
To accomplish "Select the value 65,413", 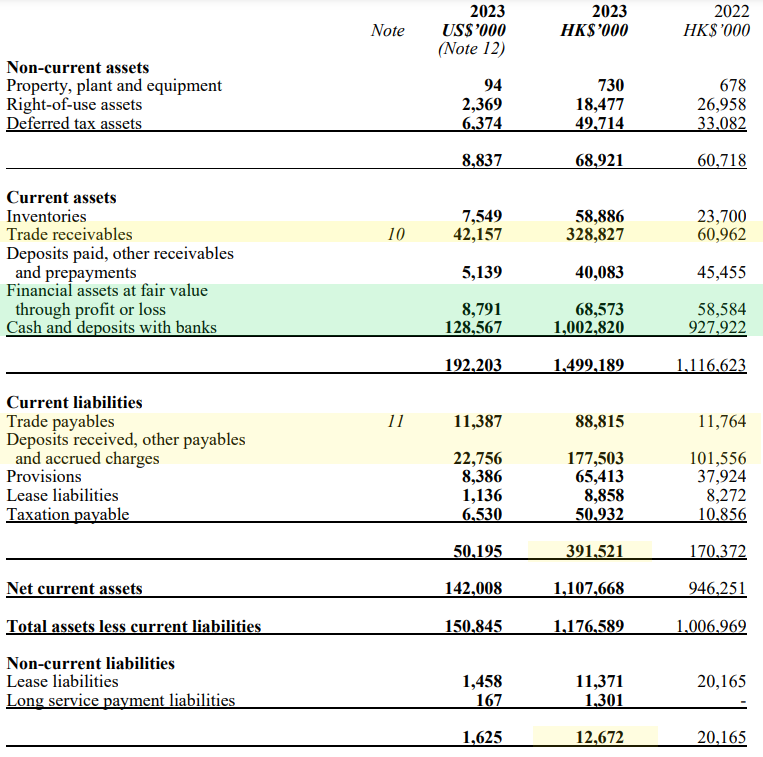I will click(600, 477).
